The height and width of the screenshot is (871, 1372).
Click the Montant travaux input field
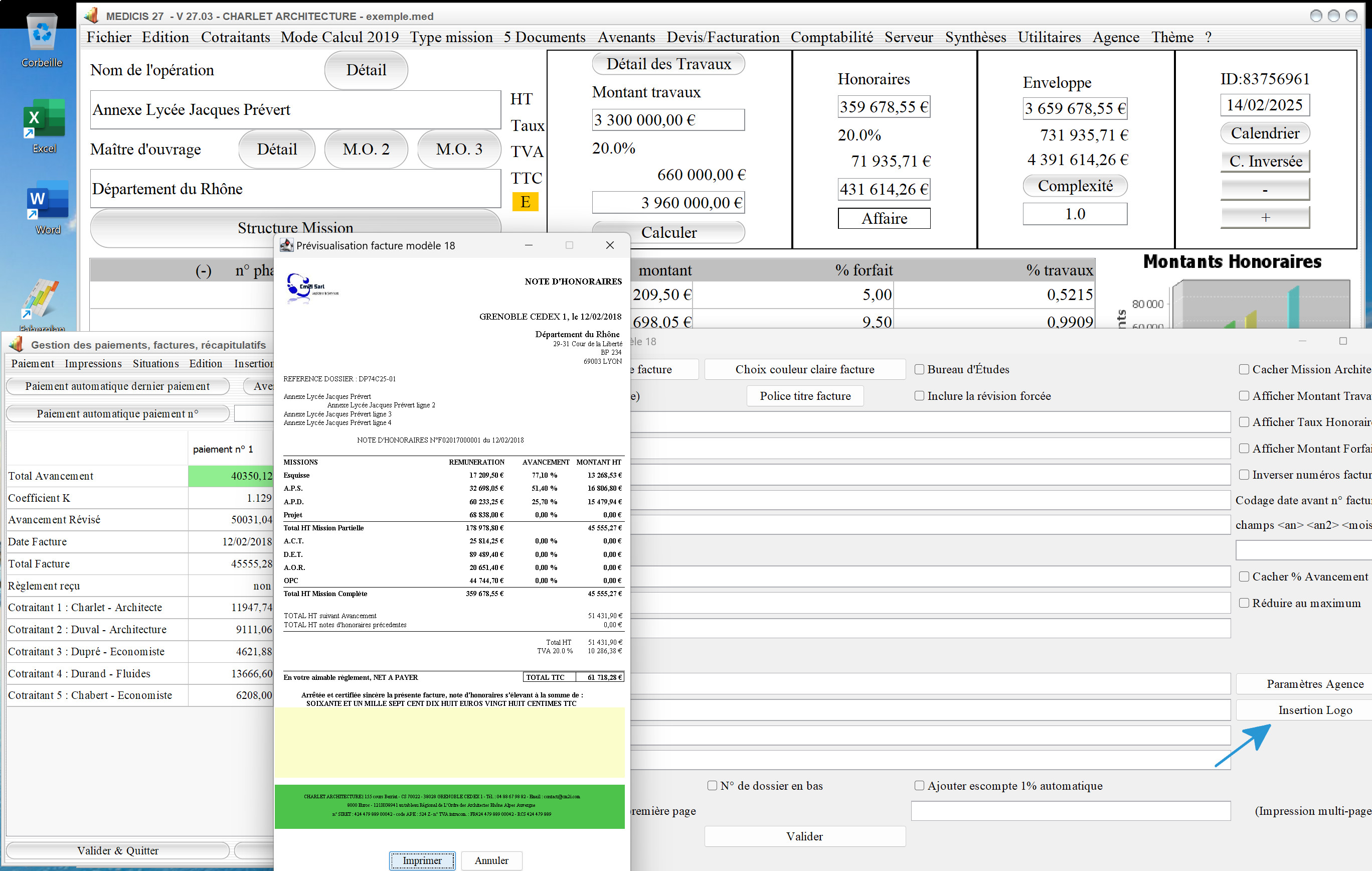click(668, 120)
